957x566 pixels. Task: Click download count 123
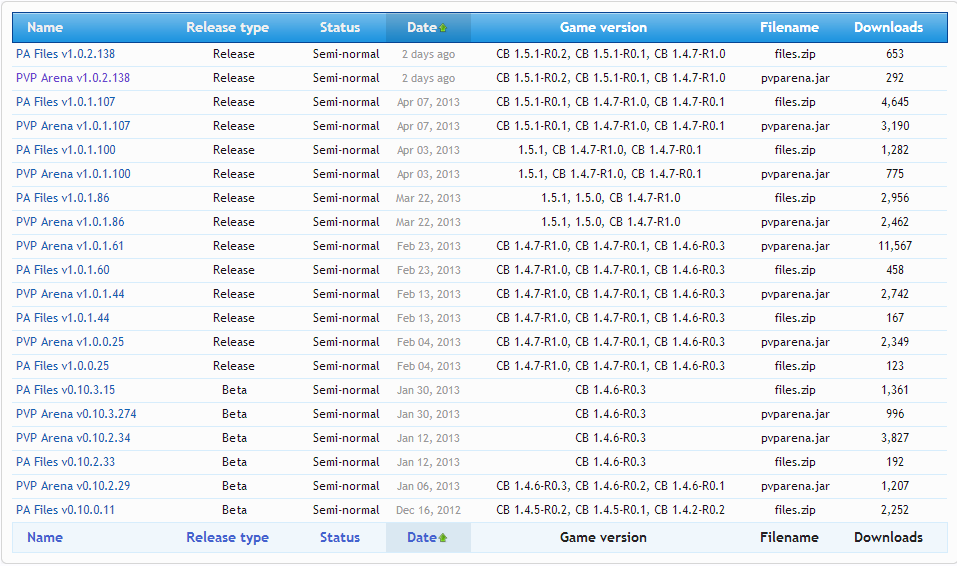click(x=895, y=366)
